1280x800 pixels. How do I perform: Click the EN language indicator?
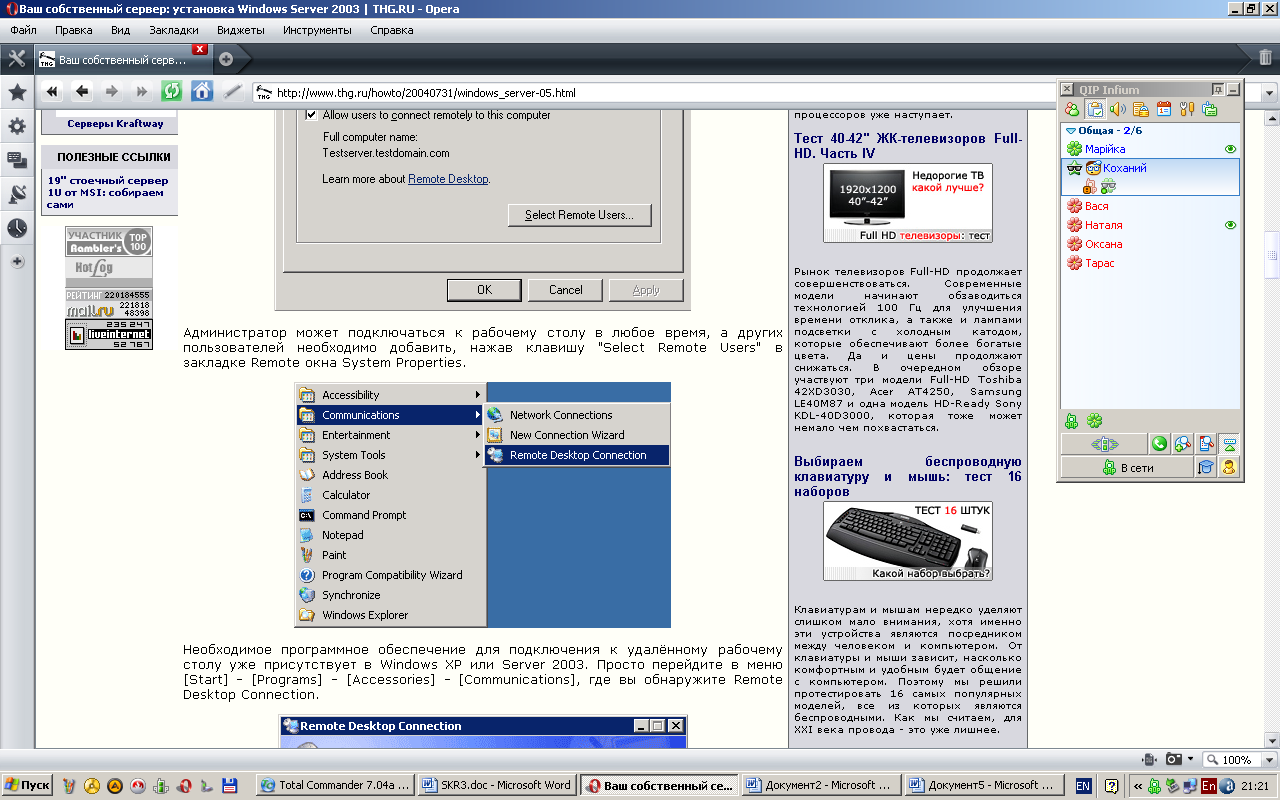[x=1083, y=786]
